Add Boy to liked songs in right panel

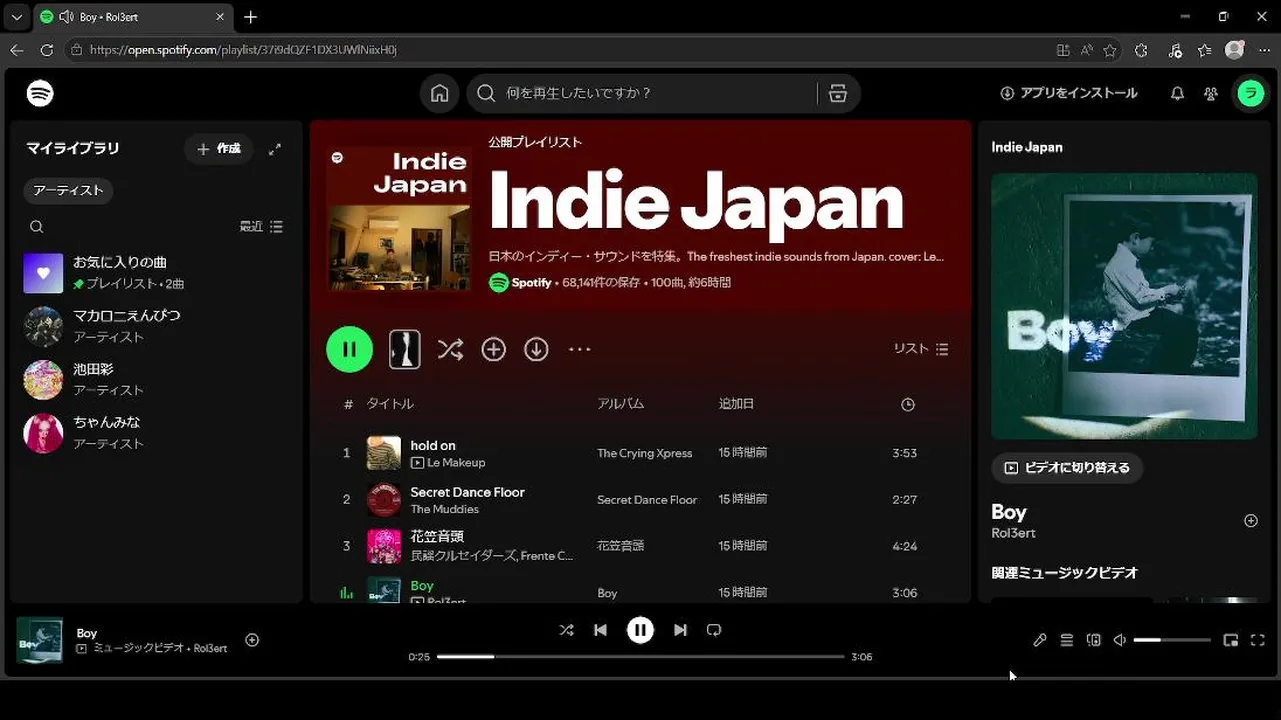(1250, 521)
